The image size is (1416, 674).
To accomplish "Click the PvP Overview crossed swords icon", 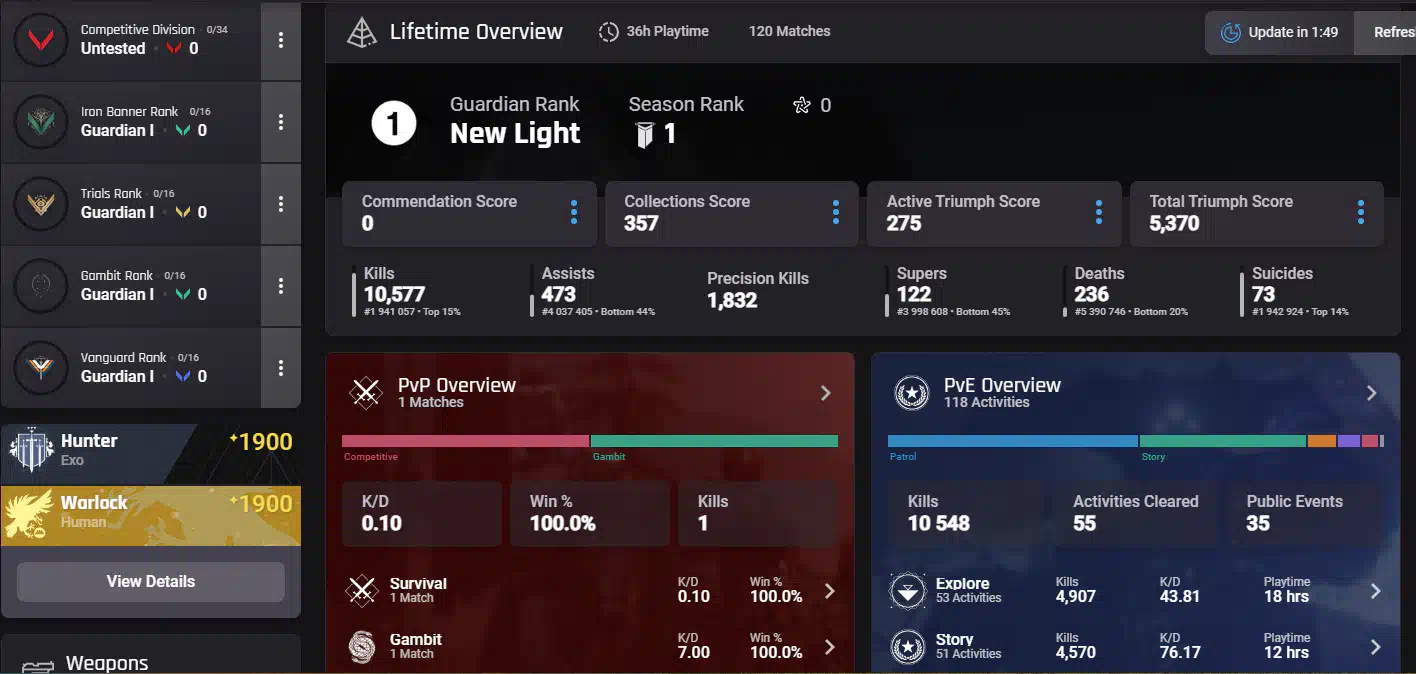I will [366, 393].
